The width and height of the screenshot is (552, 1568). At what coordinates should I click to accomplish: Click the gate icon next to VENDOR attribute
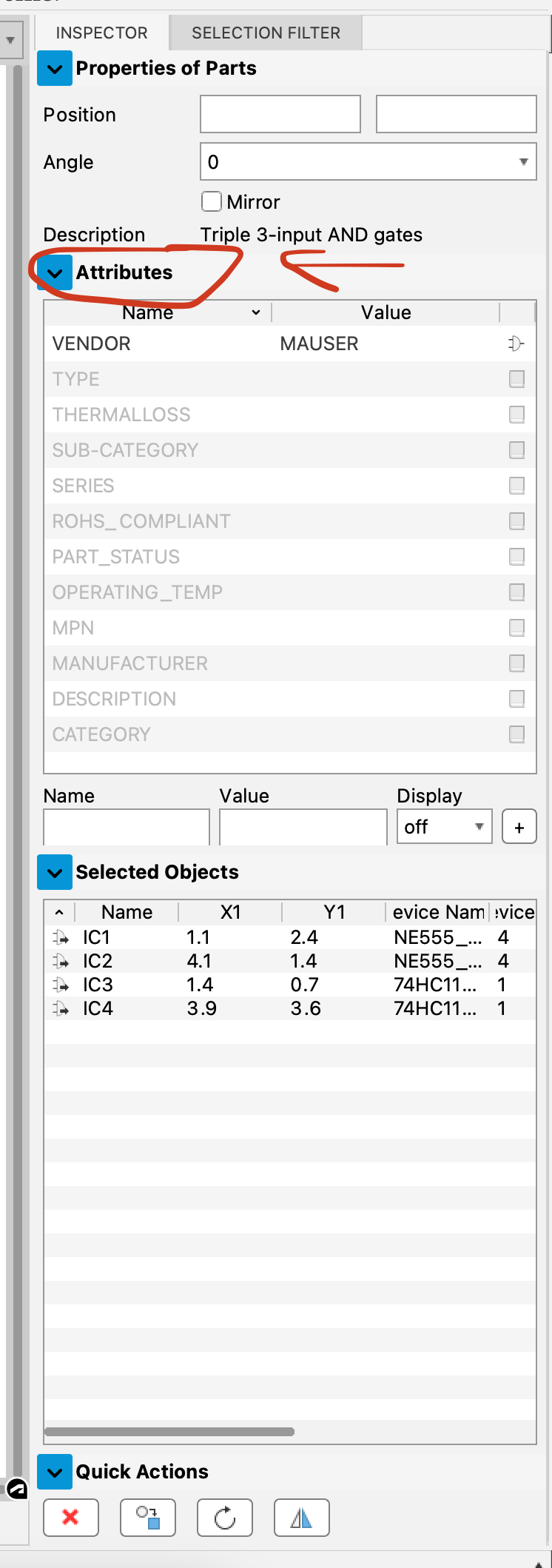pyautogui.click(x=516, y=343)
